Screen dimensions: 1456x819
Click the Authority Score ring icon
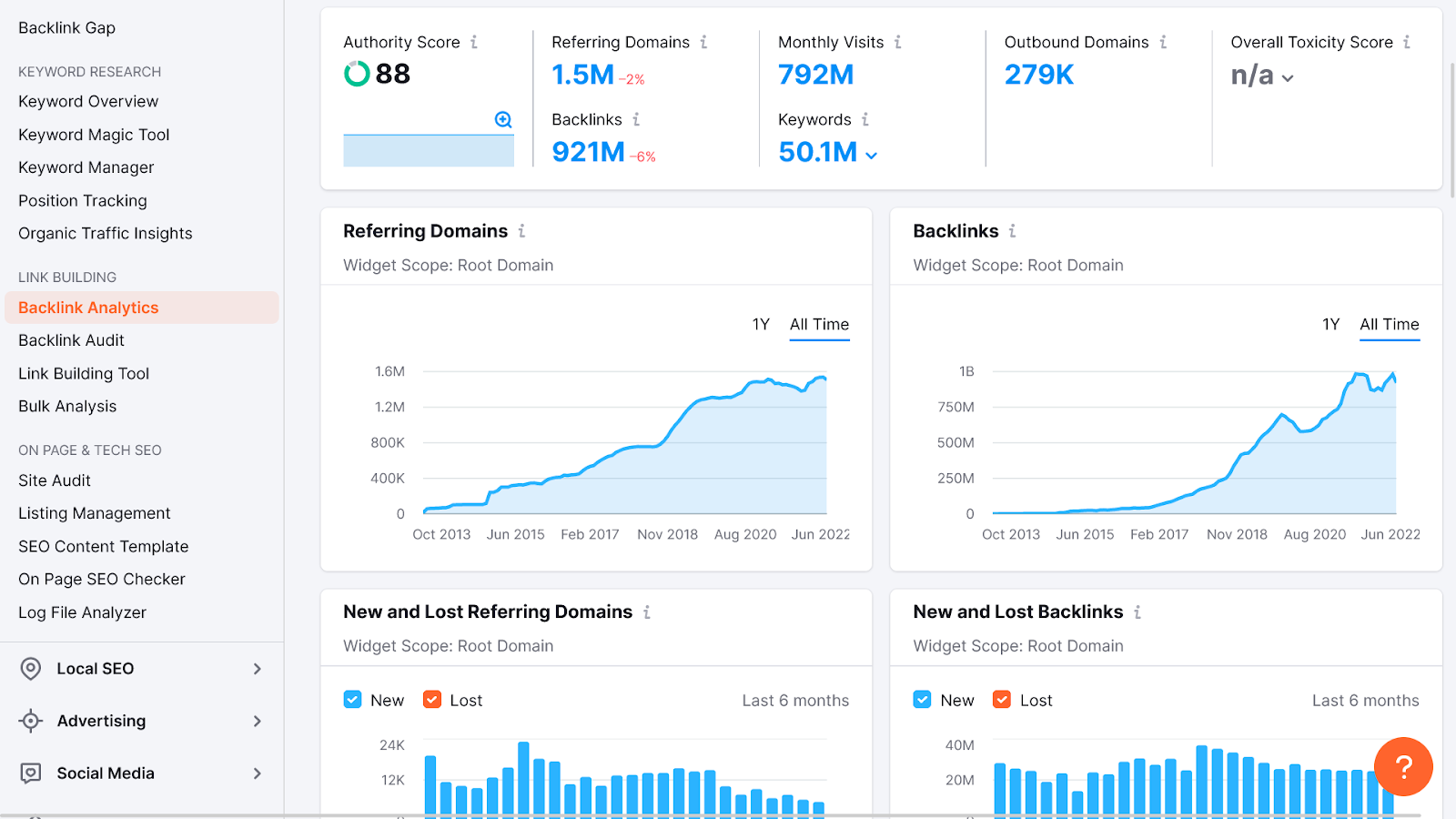[x=357, y=74]
